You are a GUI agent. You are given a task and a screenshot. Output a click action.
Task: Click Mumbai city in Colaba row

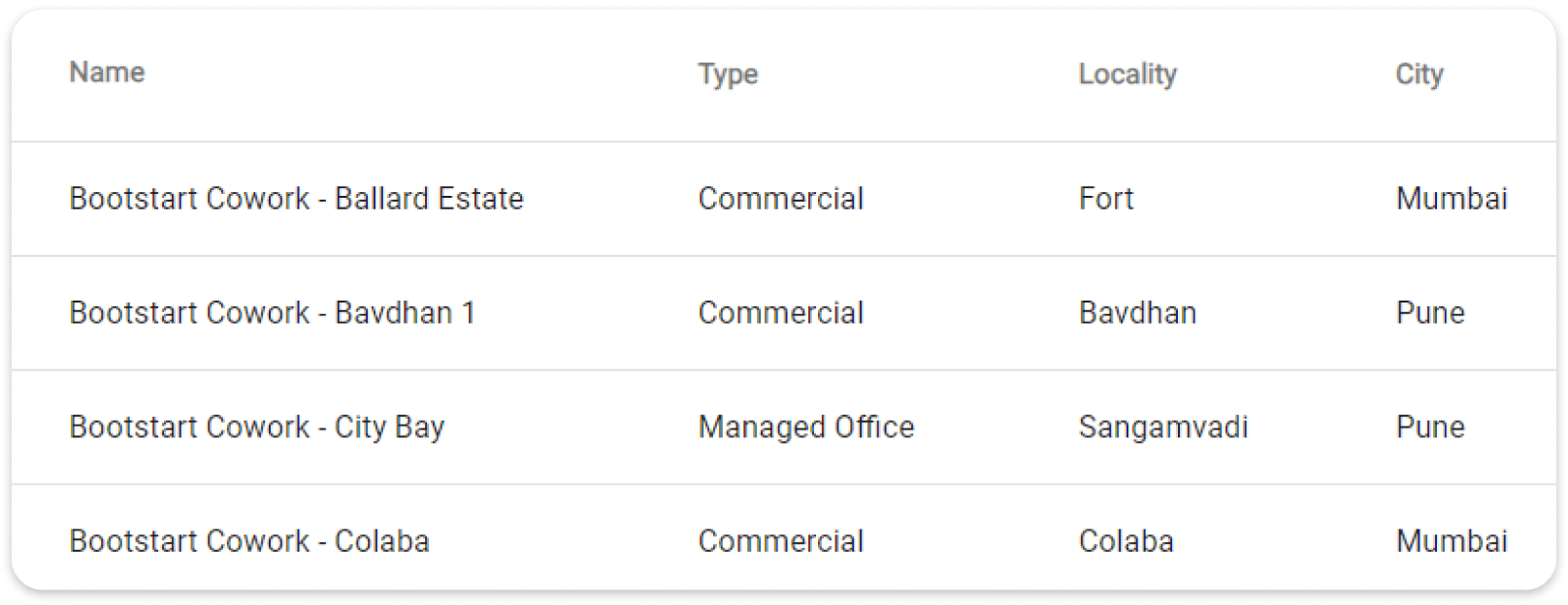(x=1451, y=541)
